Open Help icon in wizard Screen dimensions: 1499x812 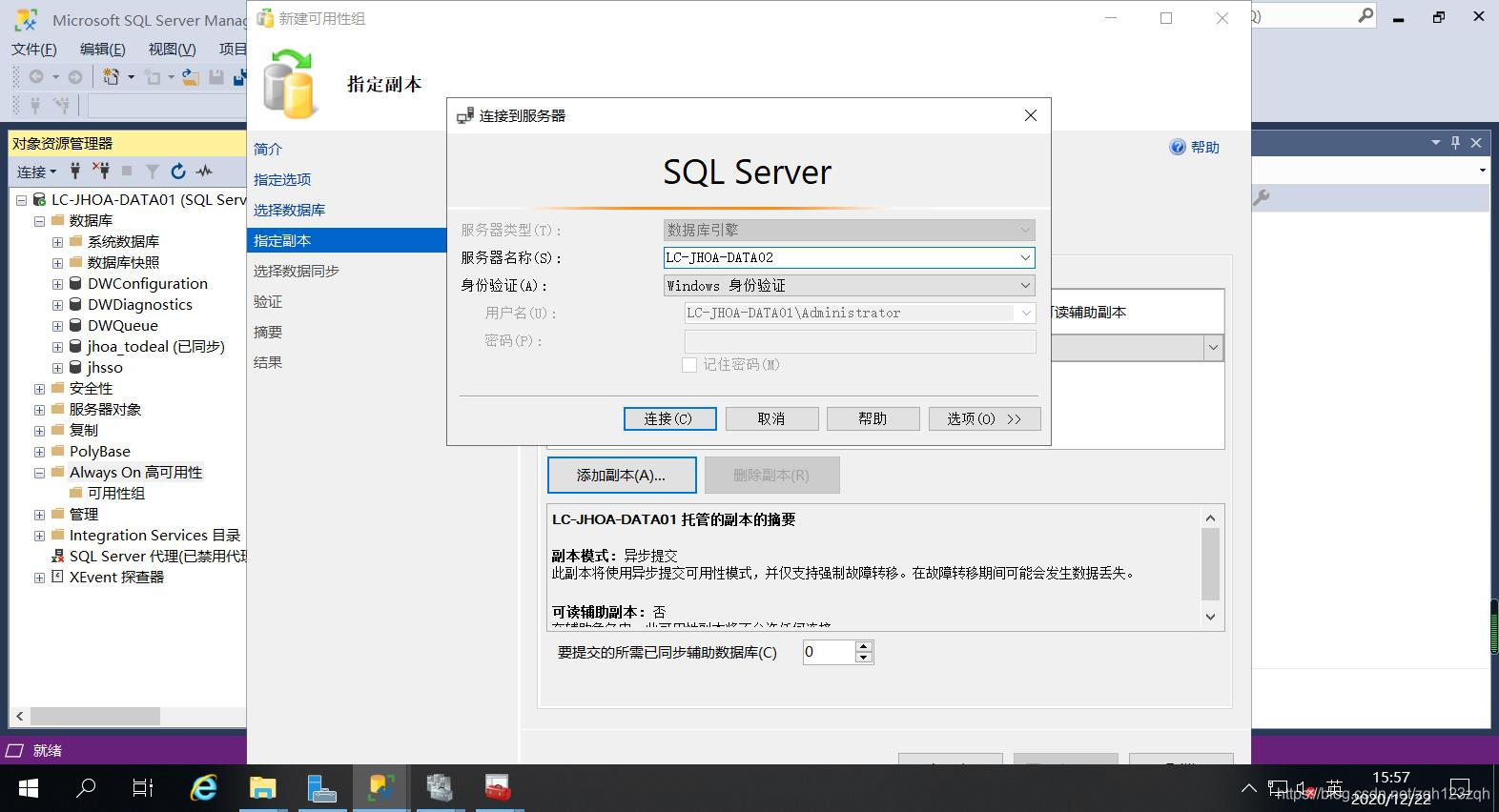(1178, 147)
